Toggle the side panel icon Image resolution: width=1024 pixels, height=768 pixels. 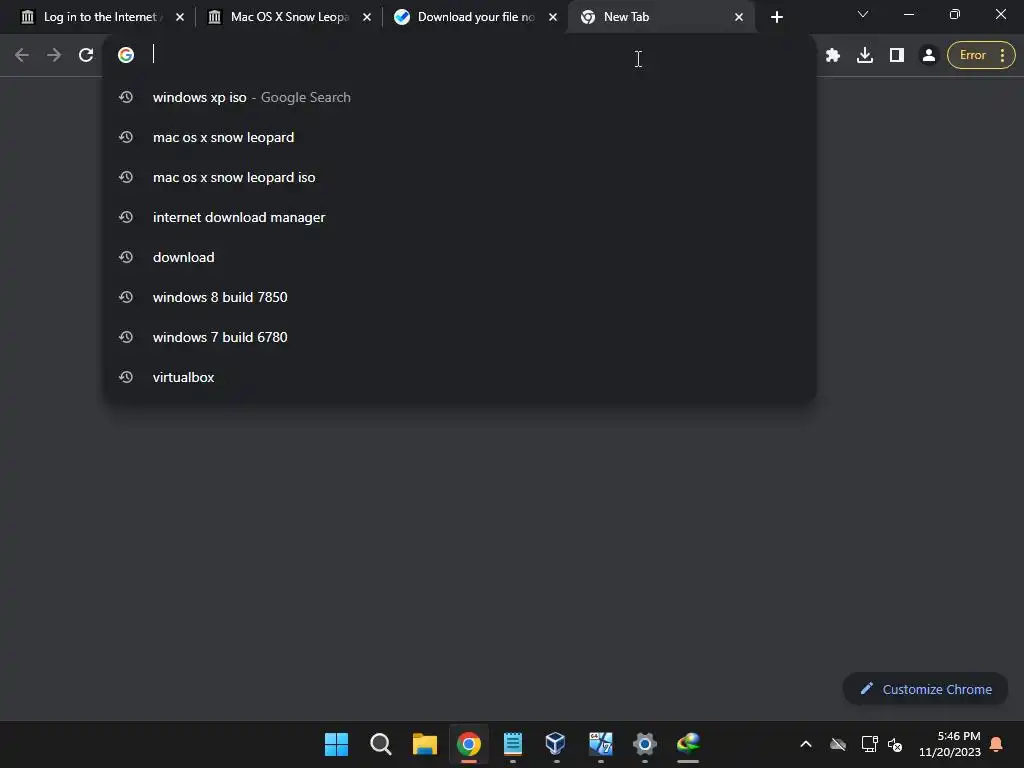pos(897,55)
